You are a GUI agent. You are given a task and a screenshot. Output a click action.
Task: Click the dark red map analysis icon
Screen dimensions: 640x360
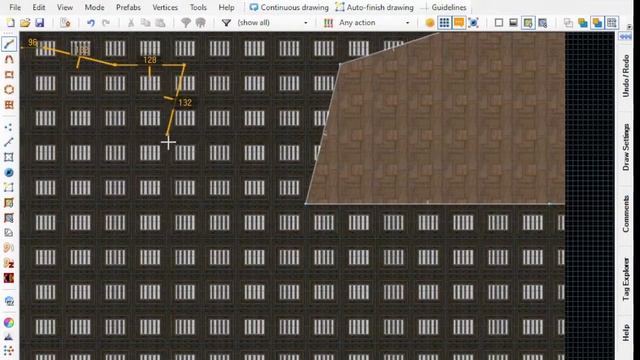(9, 278)
